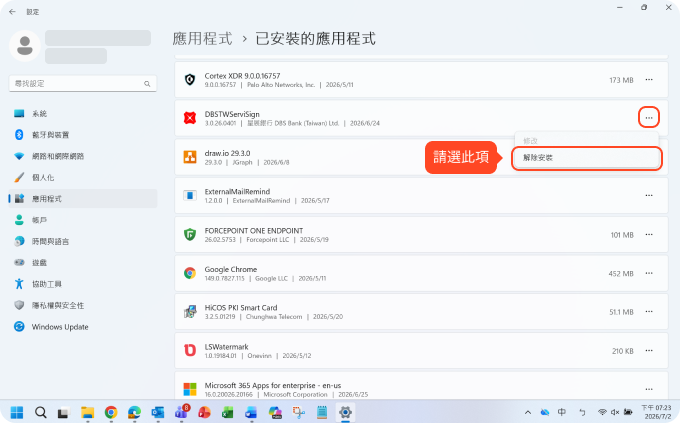Image resolution: width=680 pixels, height=423 pixels.
Task: Open 協助工具 settings
Action: point(82,284)
